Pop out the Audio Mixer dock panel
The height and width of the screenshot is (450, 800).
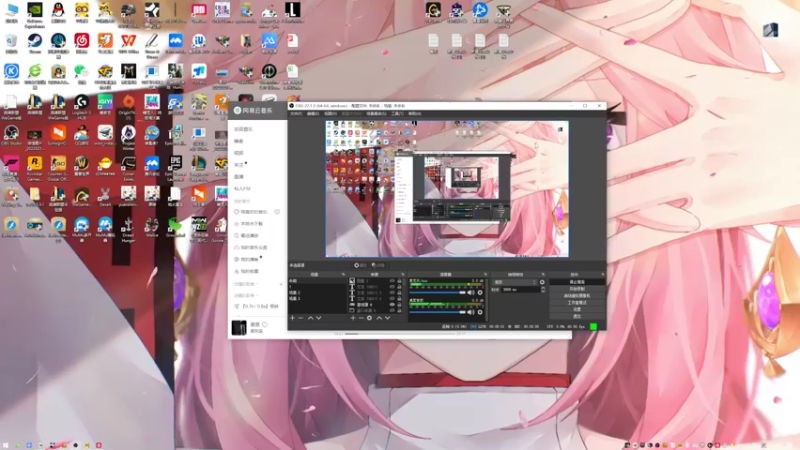[485, 274]
